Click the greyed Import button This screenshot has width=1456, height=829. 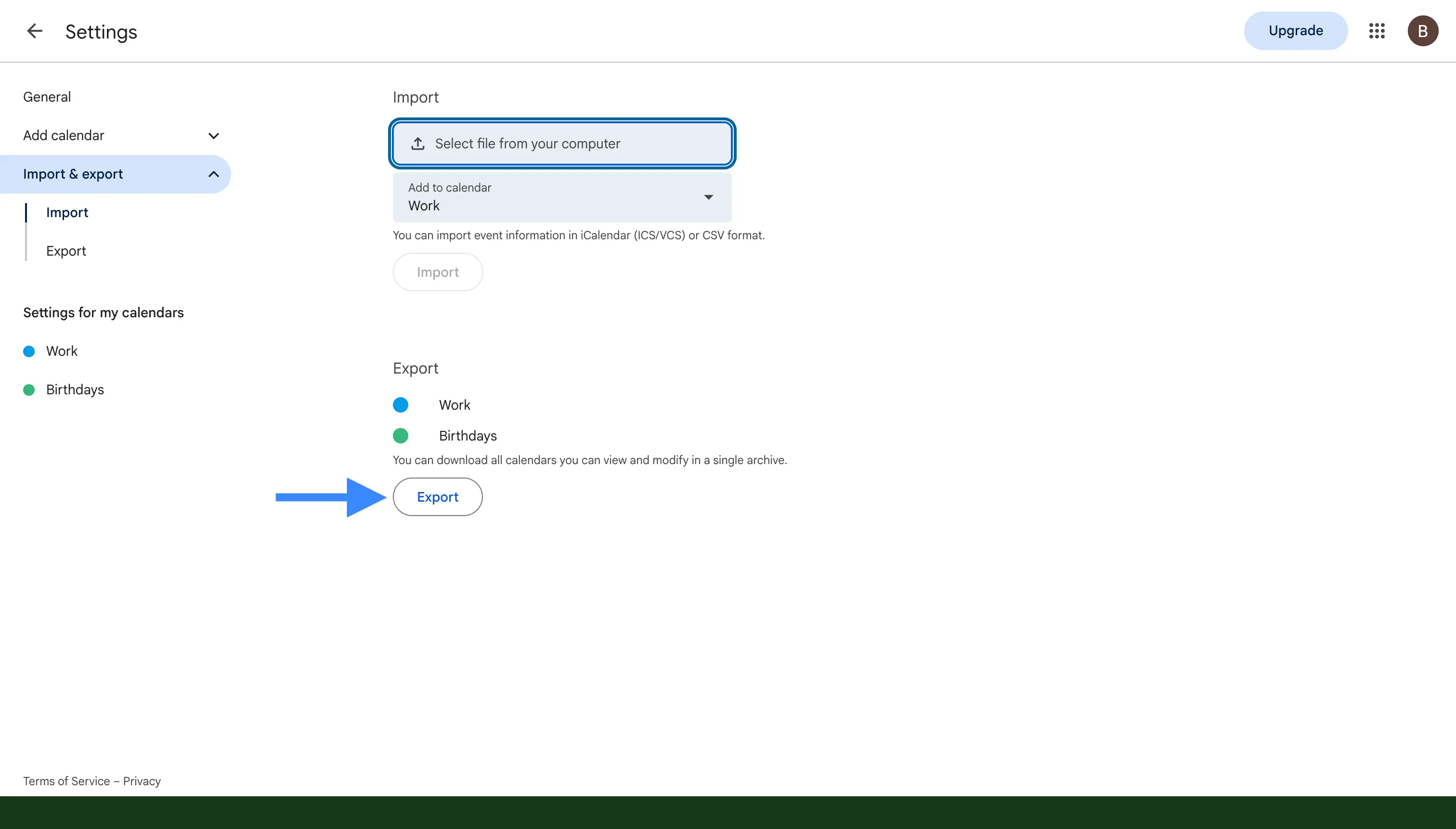click(x=437, y=272)
